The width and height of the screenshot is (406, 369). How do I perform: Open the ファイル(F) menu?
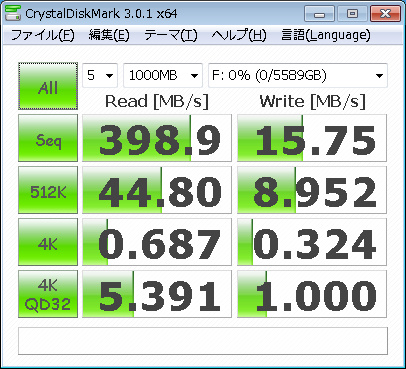[x=42, y=35]
